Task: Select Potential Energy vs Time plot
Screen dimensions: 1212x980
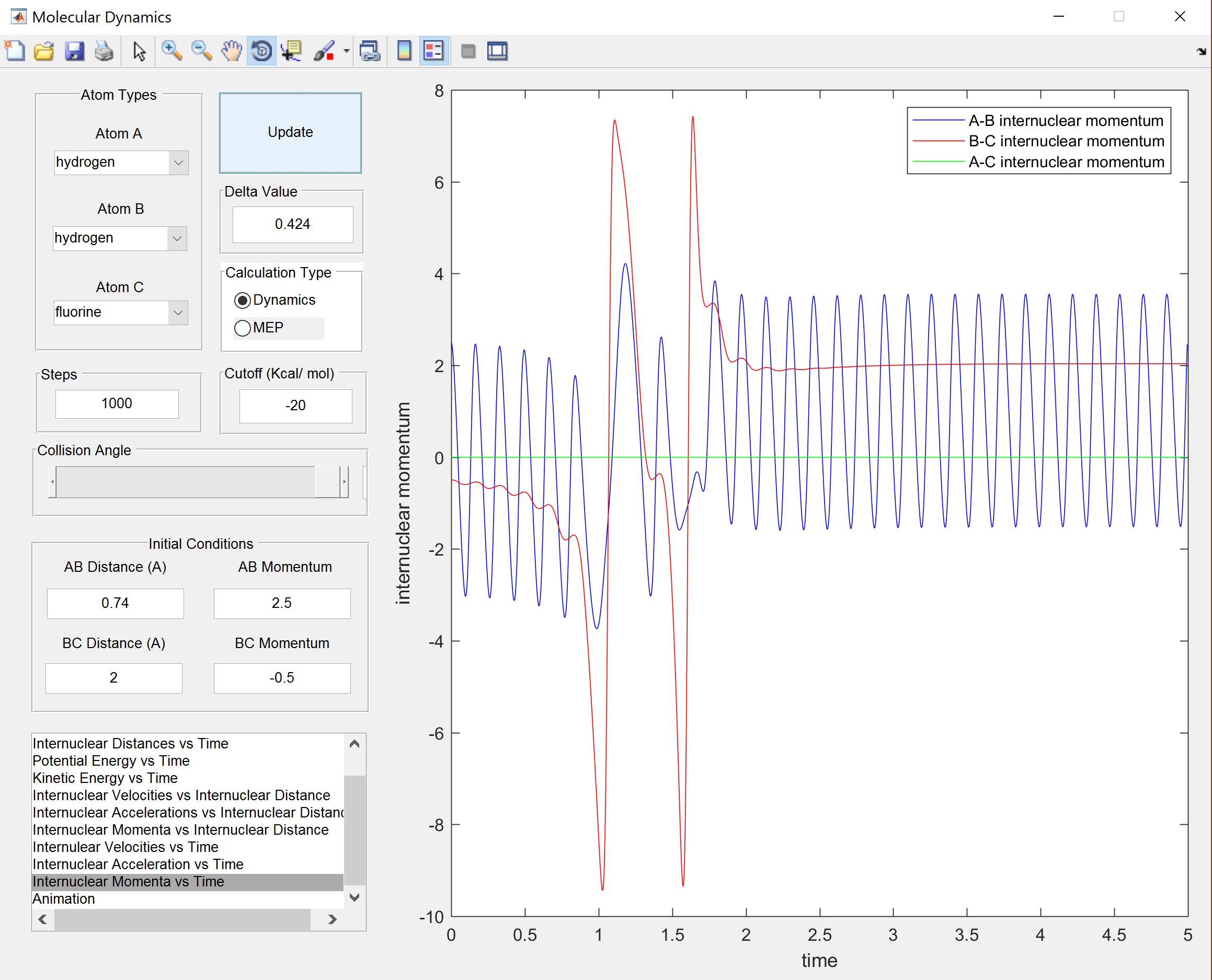Action: point(111,760)
